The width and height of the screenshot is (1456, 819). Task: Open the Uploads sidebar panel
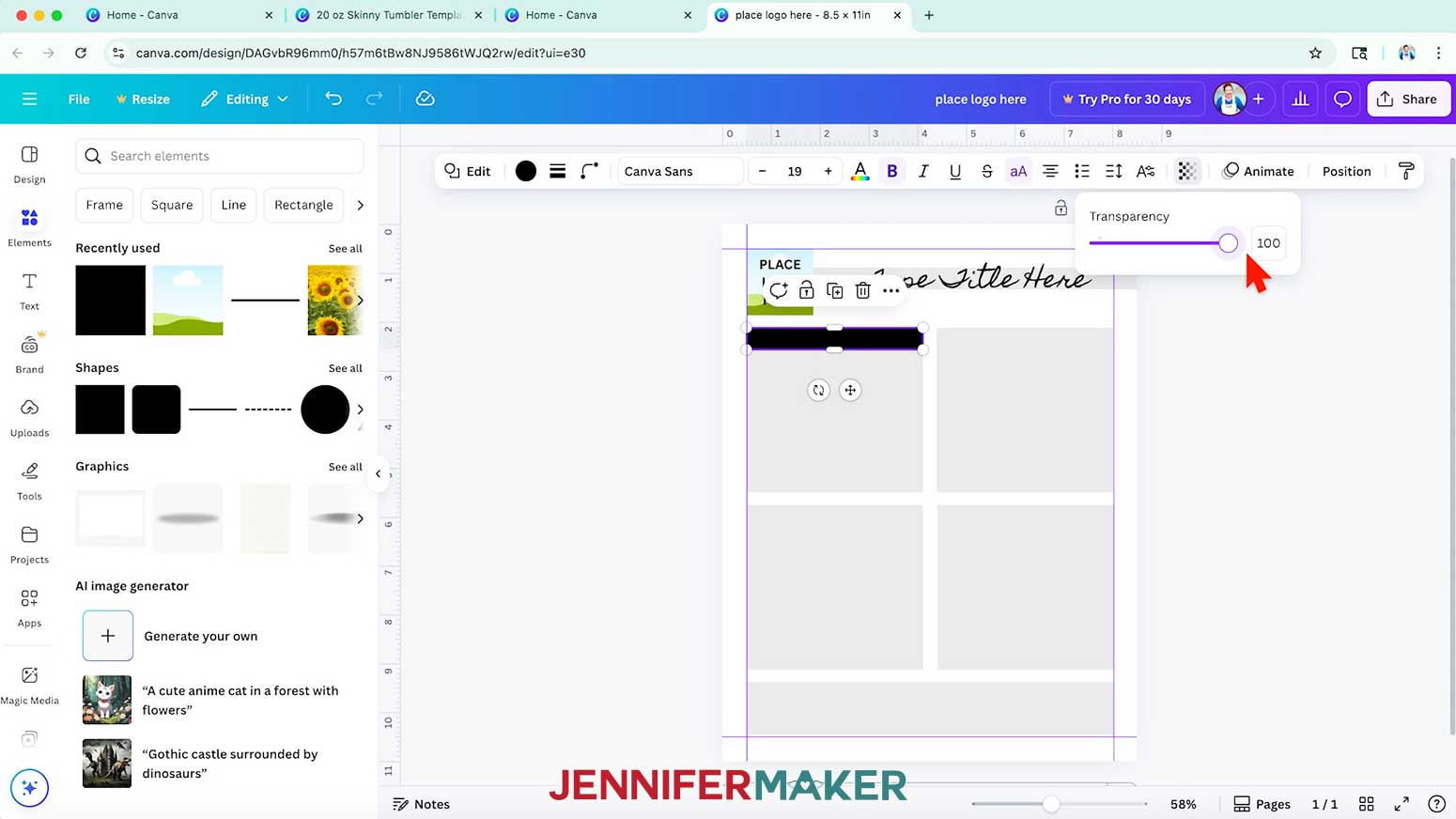(x=29, y=417)
